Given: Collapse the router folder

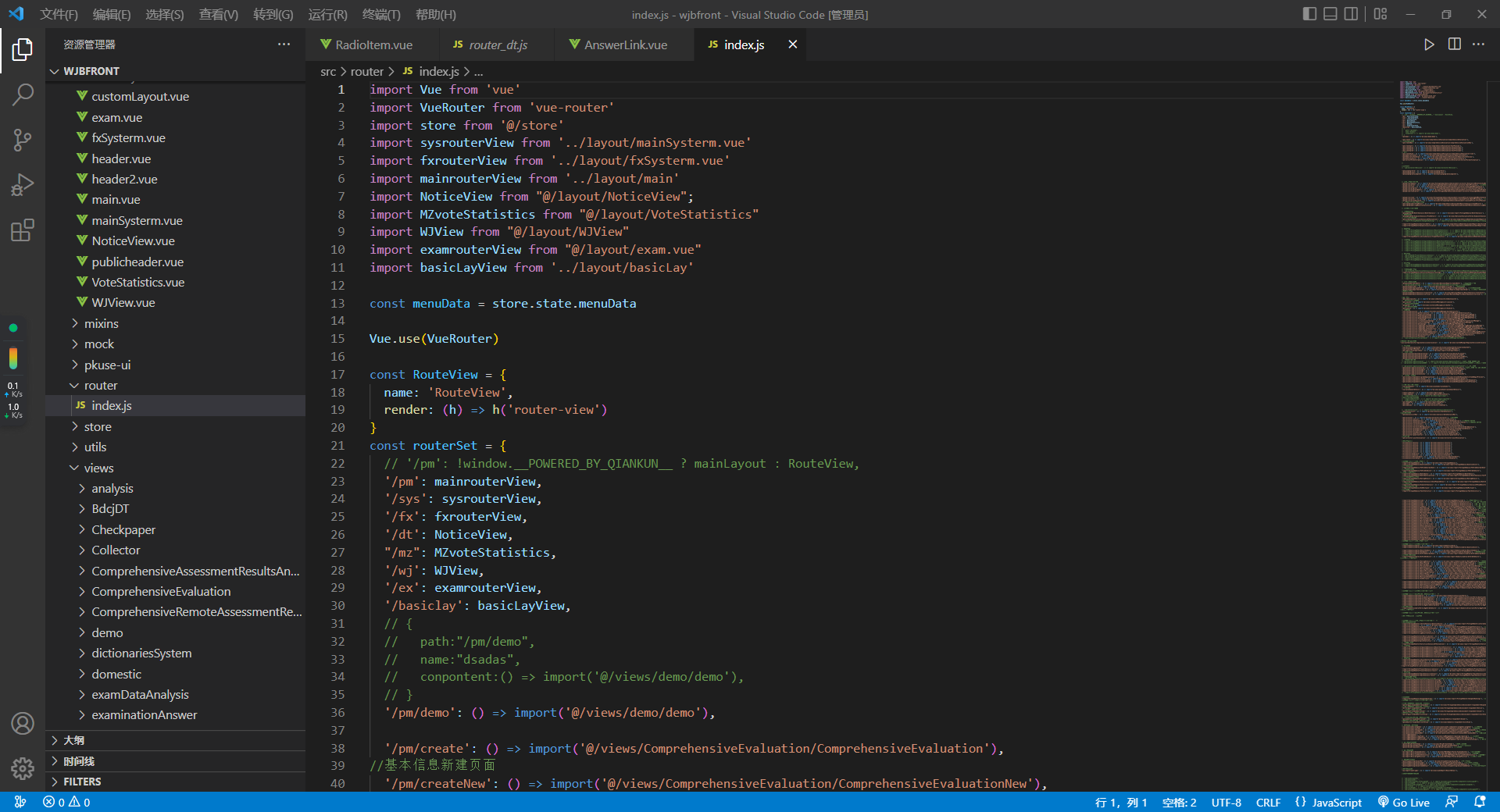Looking at the screenshot, I should point(176,386).
